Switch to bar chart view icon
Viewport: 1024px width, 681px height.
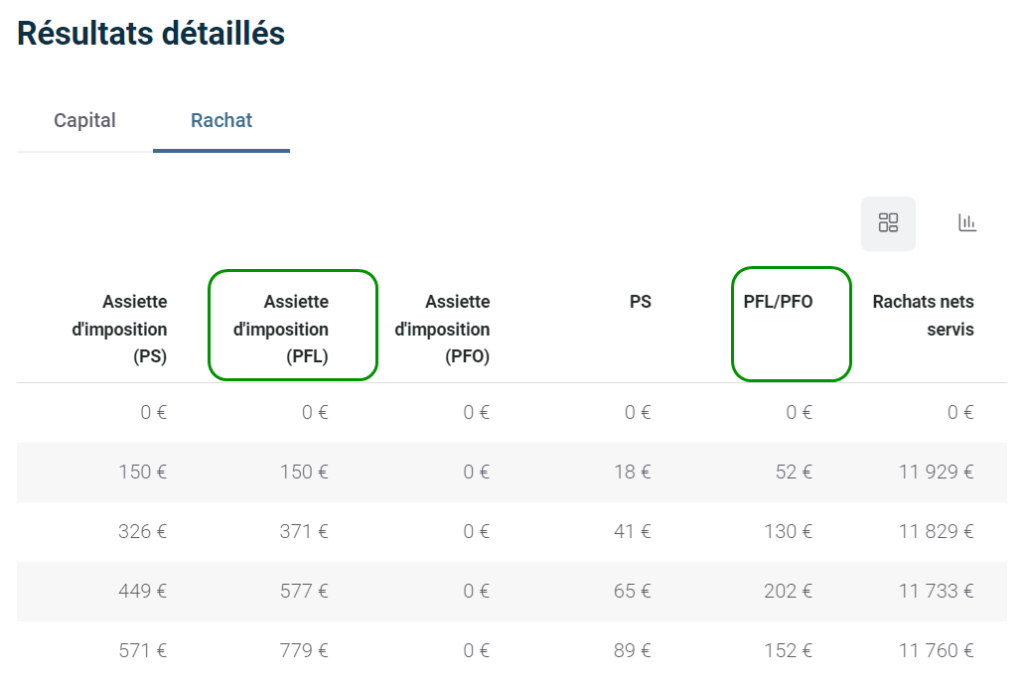point(967,223)
